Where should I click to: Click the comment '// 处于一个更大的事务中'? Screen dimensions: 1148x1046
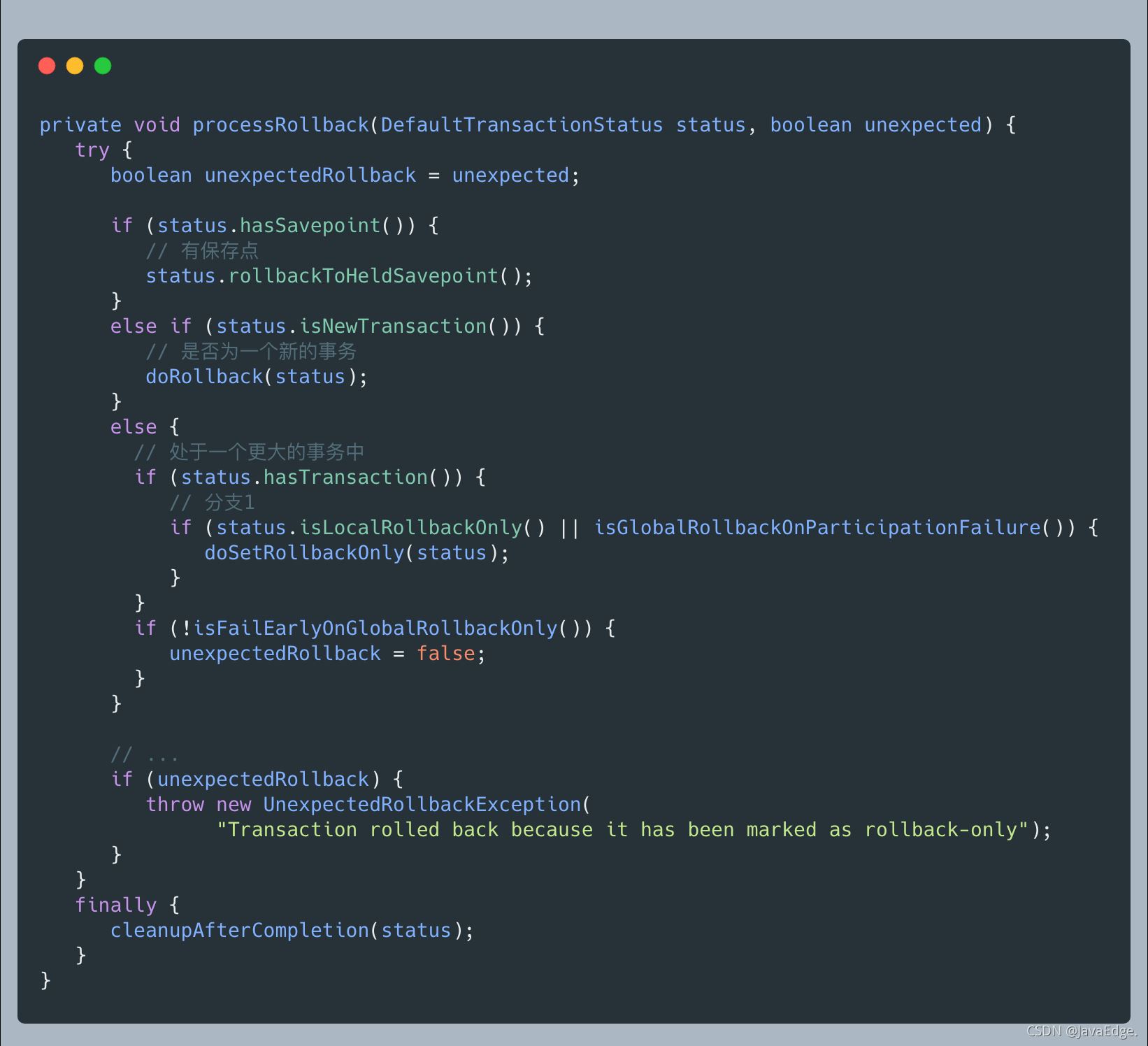tap(249, 452)
